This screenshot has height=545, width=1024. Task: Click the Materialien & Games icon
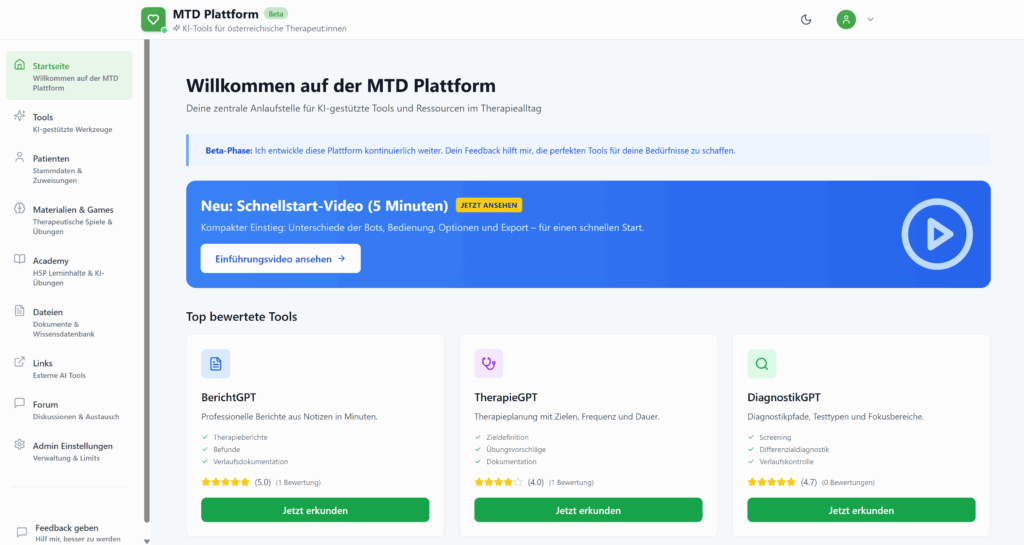(x=20, y=209)
